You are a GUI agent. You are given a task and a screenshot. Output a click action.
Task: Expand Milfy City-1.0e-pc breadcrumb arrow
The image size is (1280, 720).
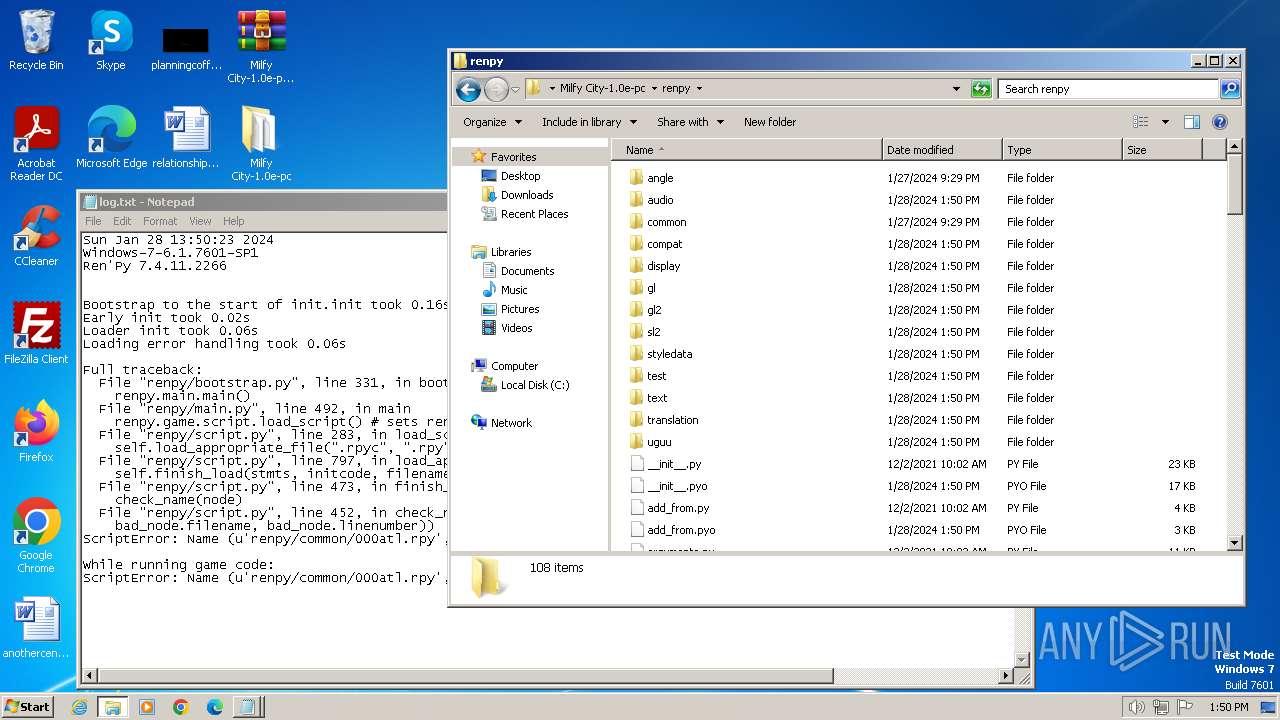click(x=654, y=88)
